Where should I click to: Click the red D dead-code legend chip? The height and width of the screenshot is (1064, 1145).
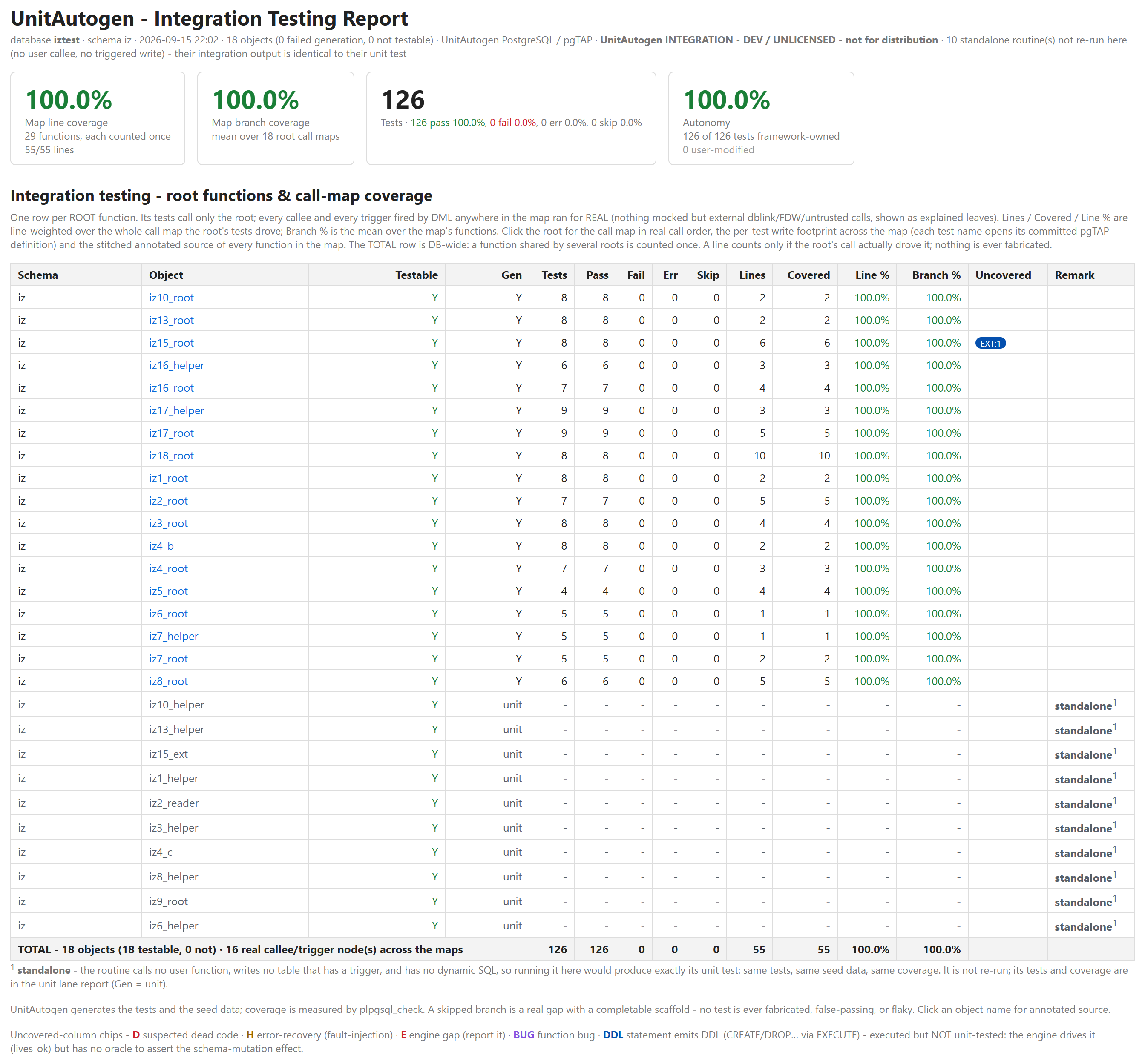point(136,1035)
